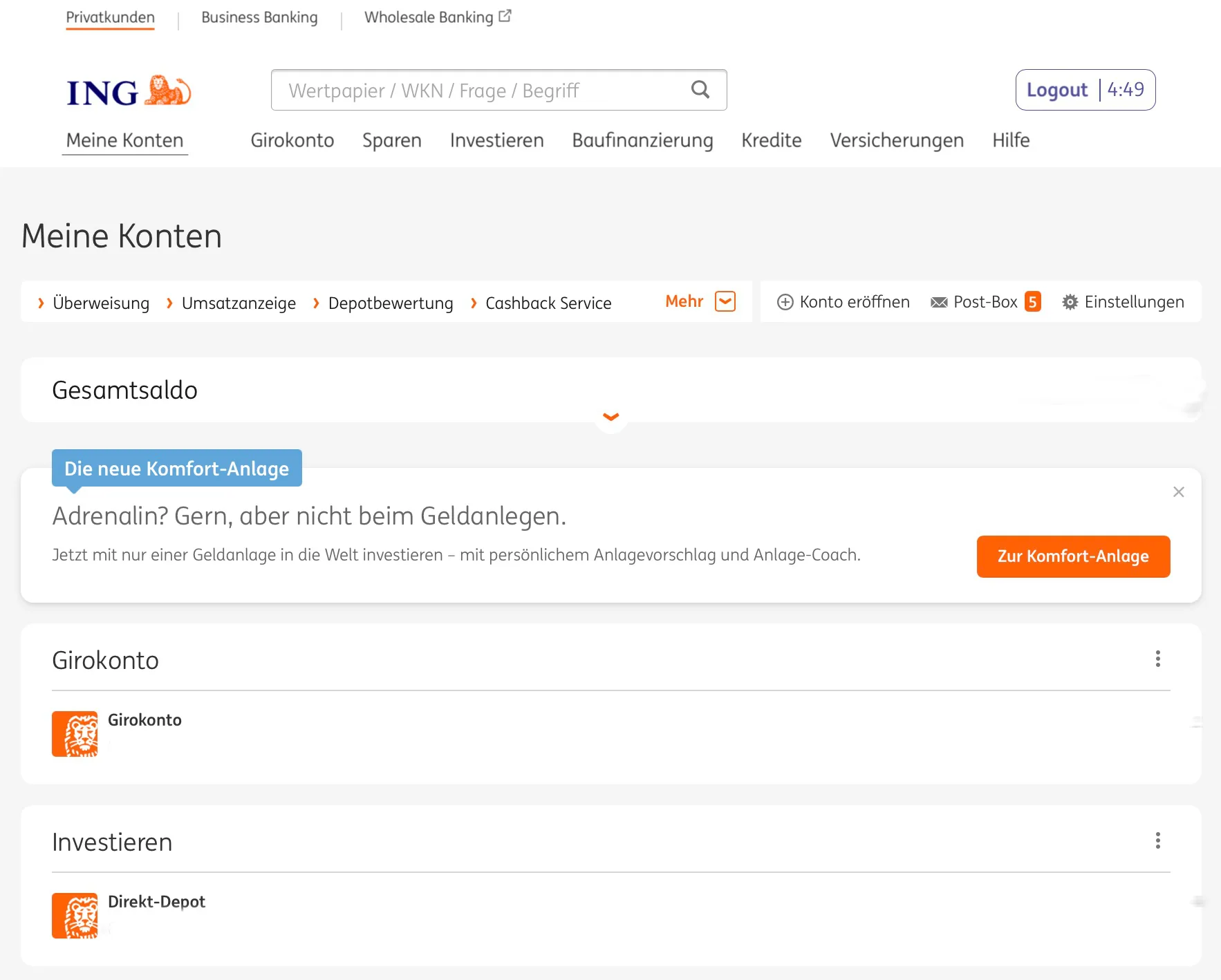The image size is (1221, 980).
Task: Click the Einstellungen gear icon
Action: pos(1070,302)
